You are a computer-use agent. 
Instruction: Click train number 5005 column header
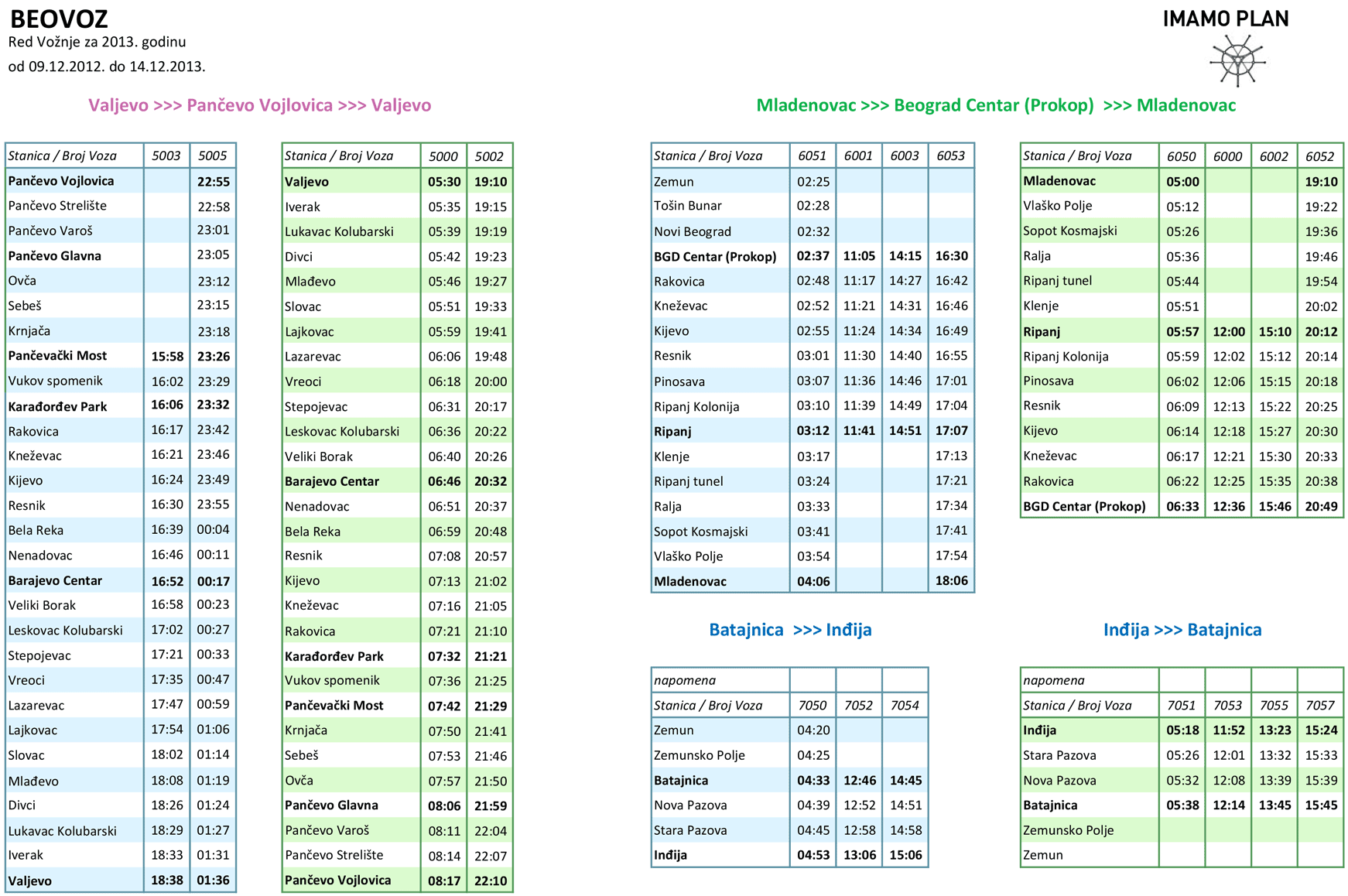coord(213,156)
